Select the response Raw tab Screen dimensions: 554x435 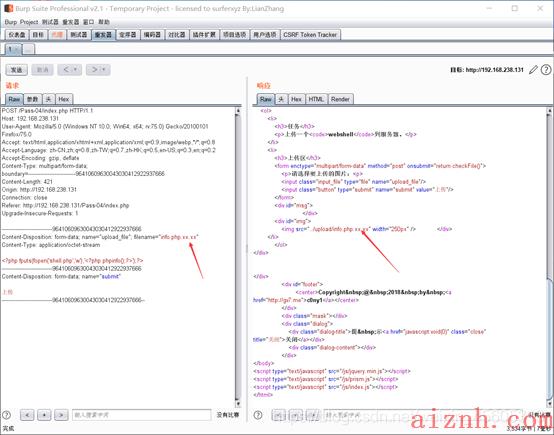(x=265, y=99)
